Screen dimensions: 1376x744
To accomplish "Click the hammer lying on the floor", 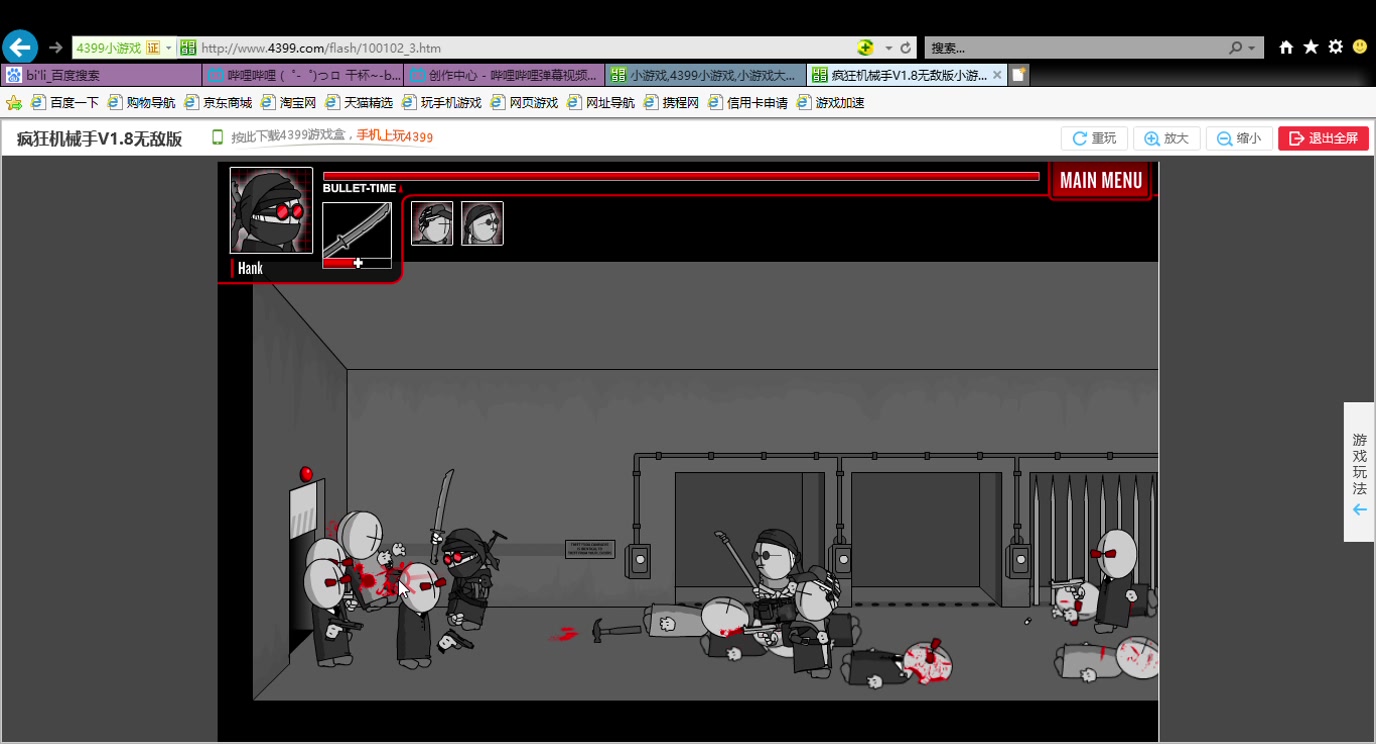I will click(615, 629).
